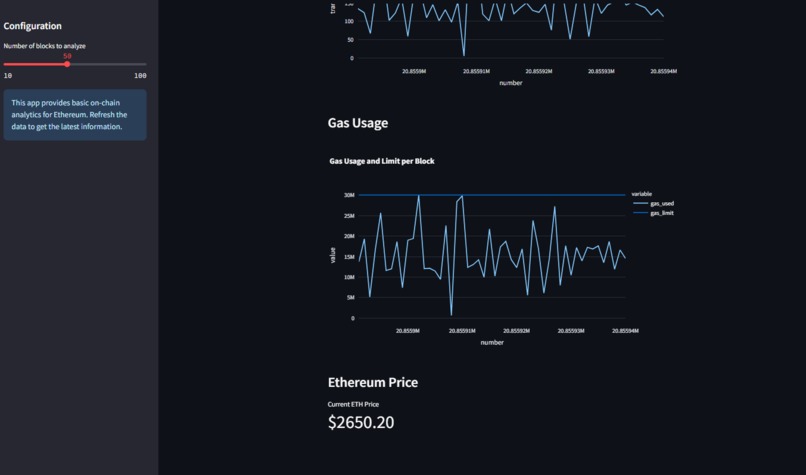Screen dimensions: 806x475
Task: Click the 20.85592M tick under gas chart
Action: click(517, 331)
